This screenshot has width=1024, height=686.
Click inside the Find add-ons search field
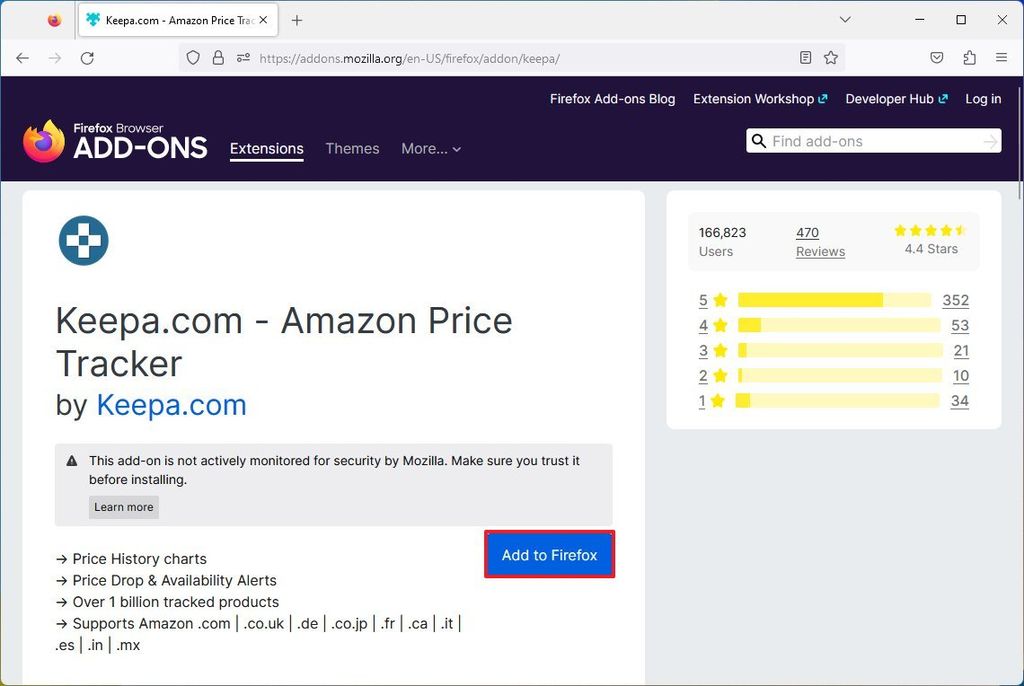[x=870, y=141]
